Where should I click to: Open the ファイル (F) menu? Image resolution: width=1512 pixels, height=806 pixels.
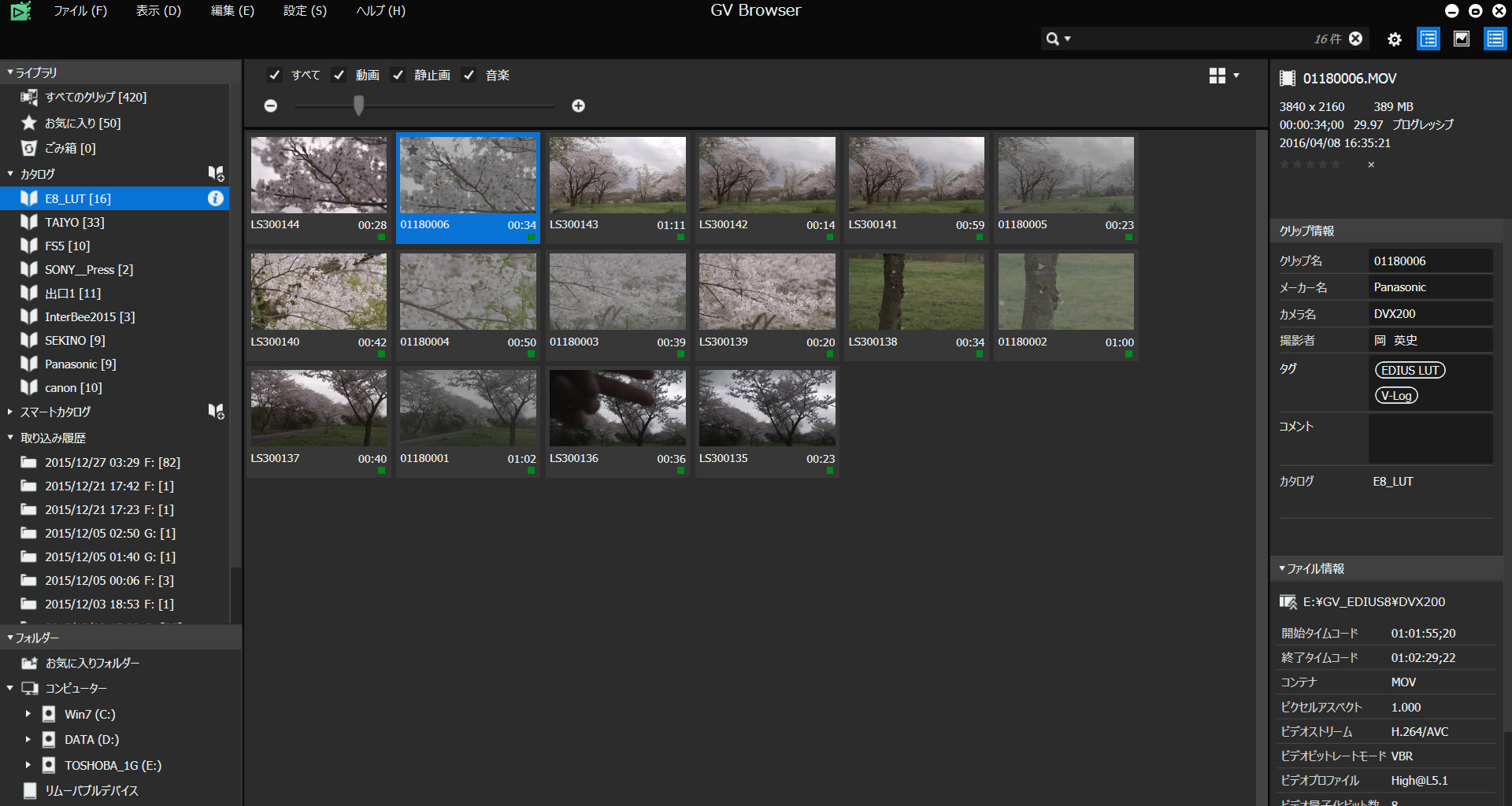[80, 11]
